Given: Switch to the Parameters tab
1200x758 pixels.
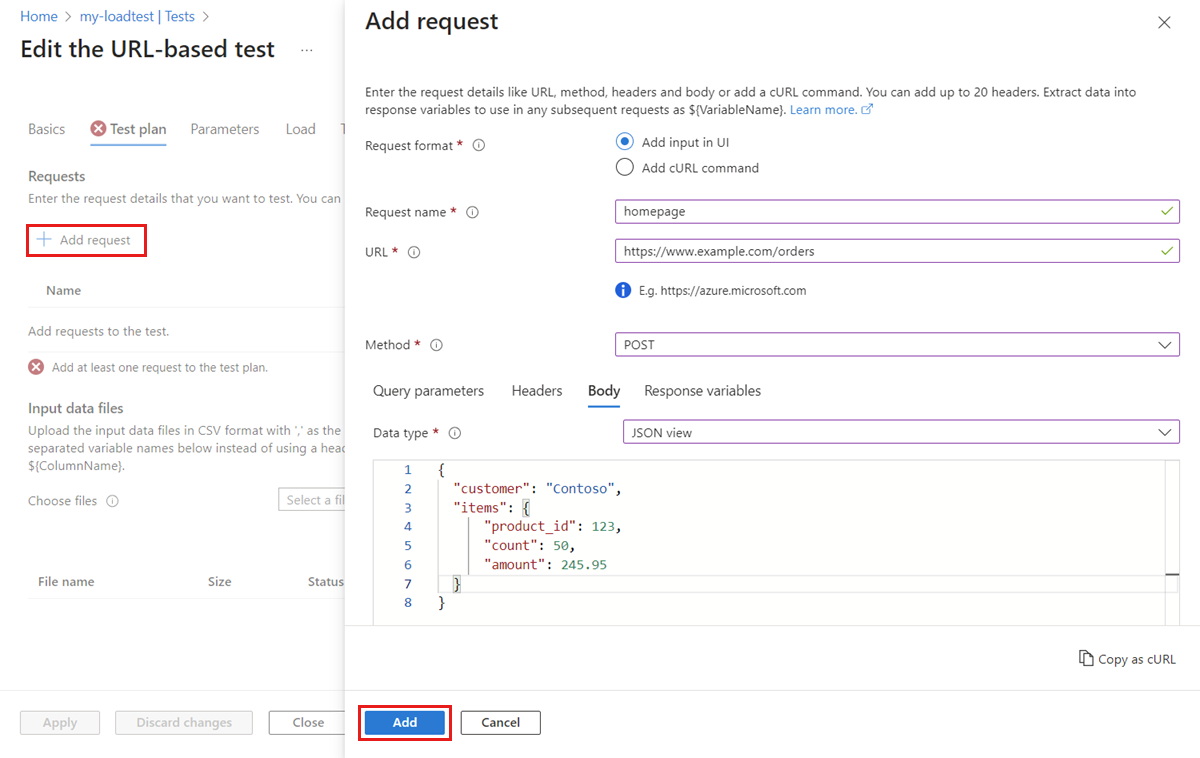Looking at the screenshot, I should point(224,128).
